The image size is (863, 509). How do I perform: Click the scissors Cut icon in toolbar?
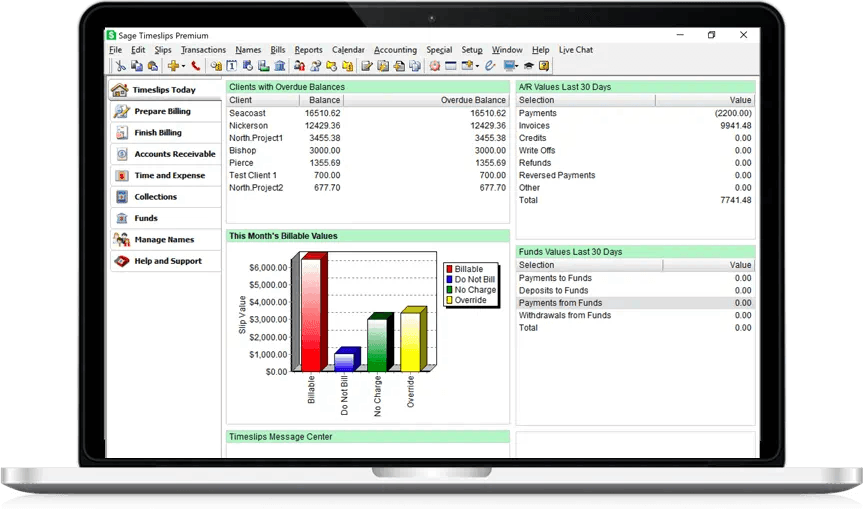coord(121,66)
